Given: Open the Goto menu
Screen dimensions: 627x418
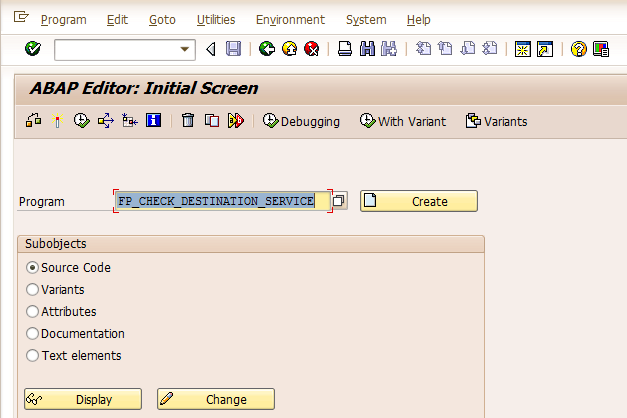Looking at the screenshot, I should pos(162,20).
